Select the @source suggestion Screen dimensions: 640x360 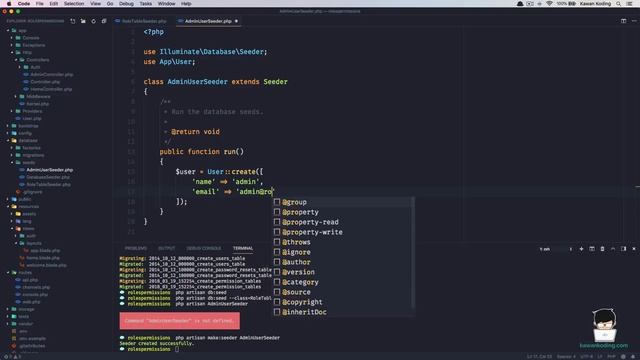point(343,292)
